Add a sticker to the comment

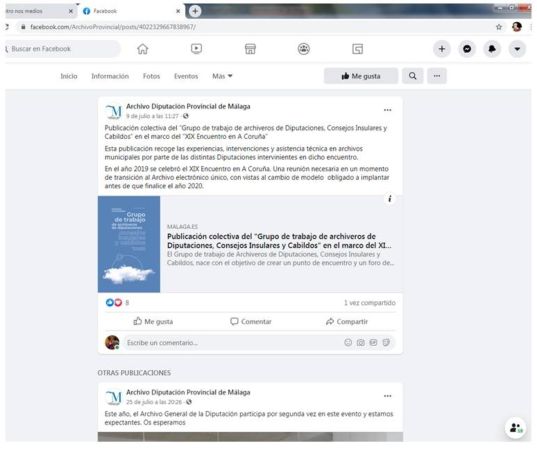pos(386,342)
